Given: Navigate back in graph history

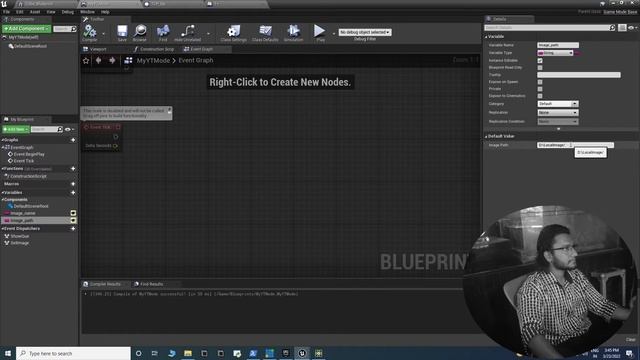Looking at the screenshot, I should (x=98, y=60).
